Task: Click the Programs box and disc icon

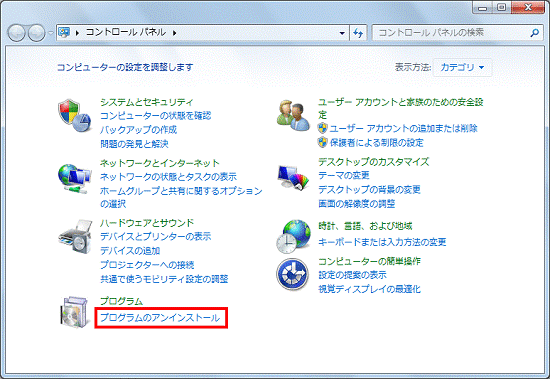Action: tap(74, 312)
